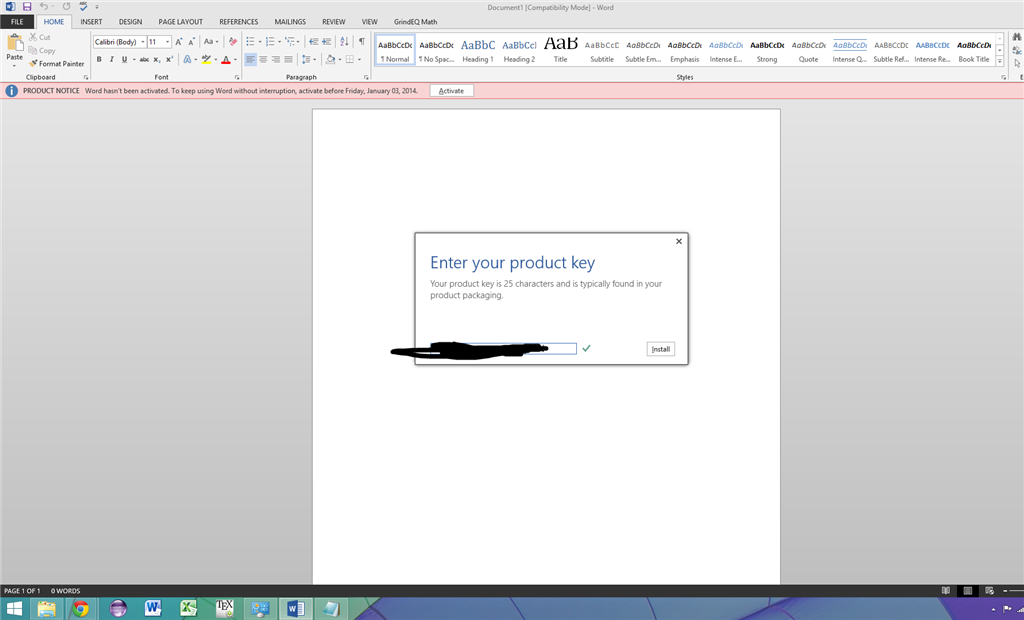
Task: Click the Redo/Repeat icon
Action: (66, 7)
